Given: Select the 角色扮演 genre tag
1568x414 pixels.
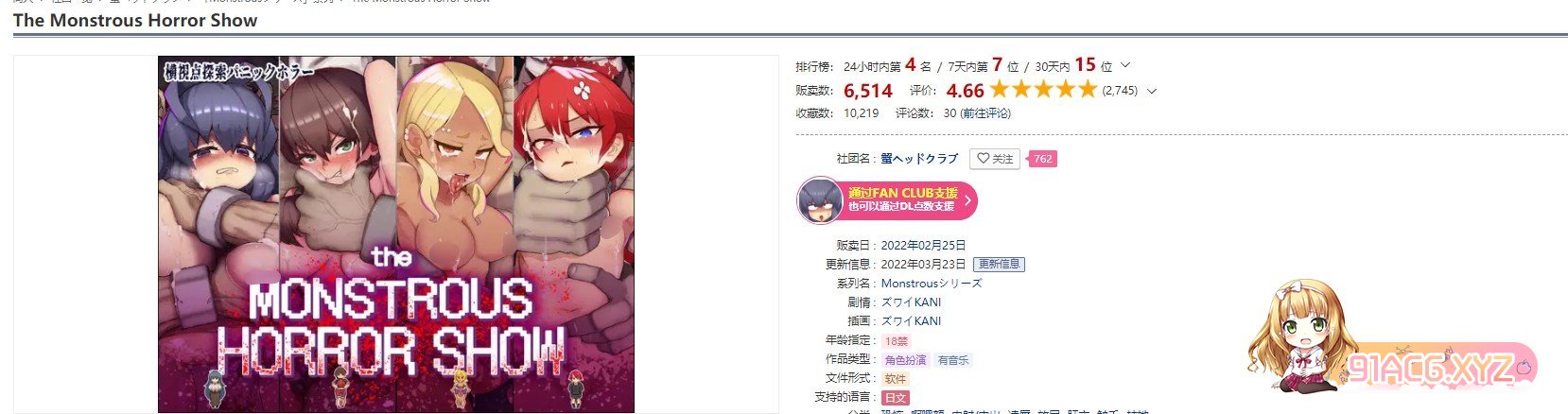Looking at the screenshot, I should point(905,360).
